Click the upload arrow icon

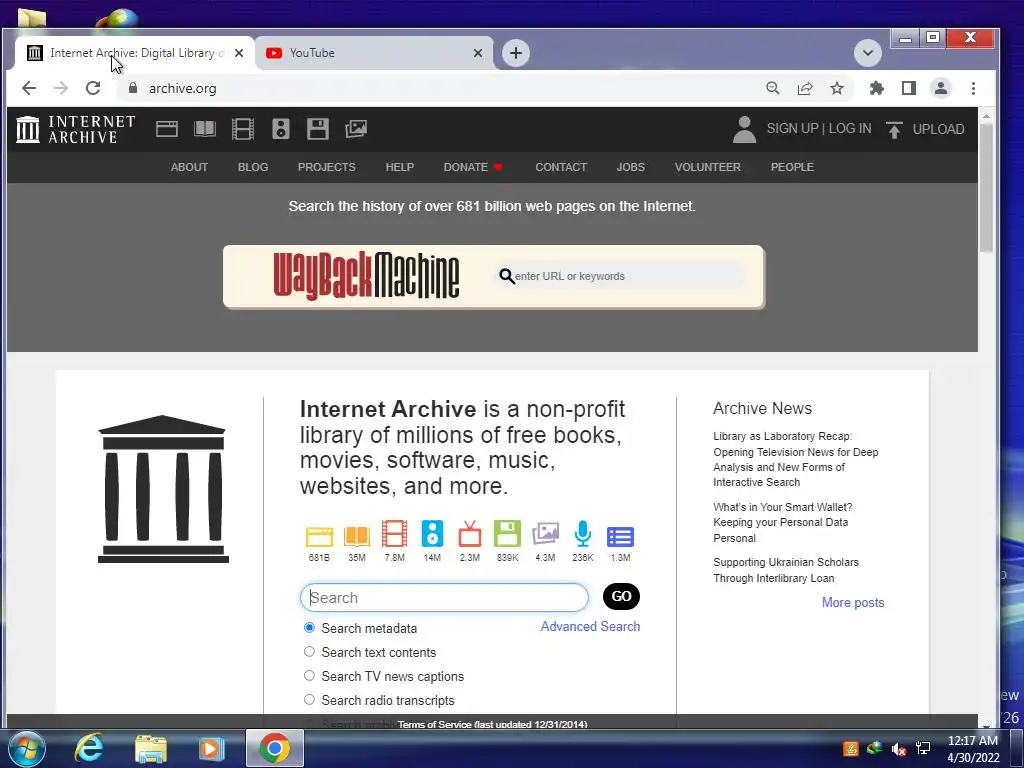click(x=894, y=129)
